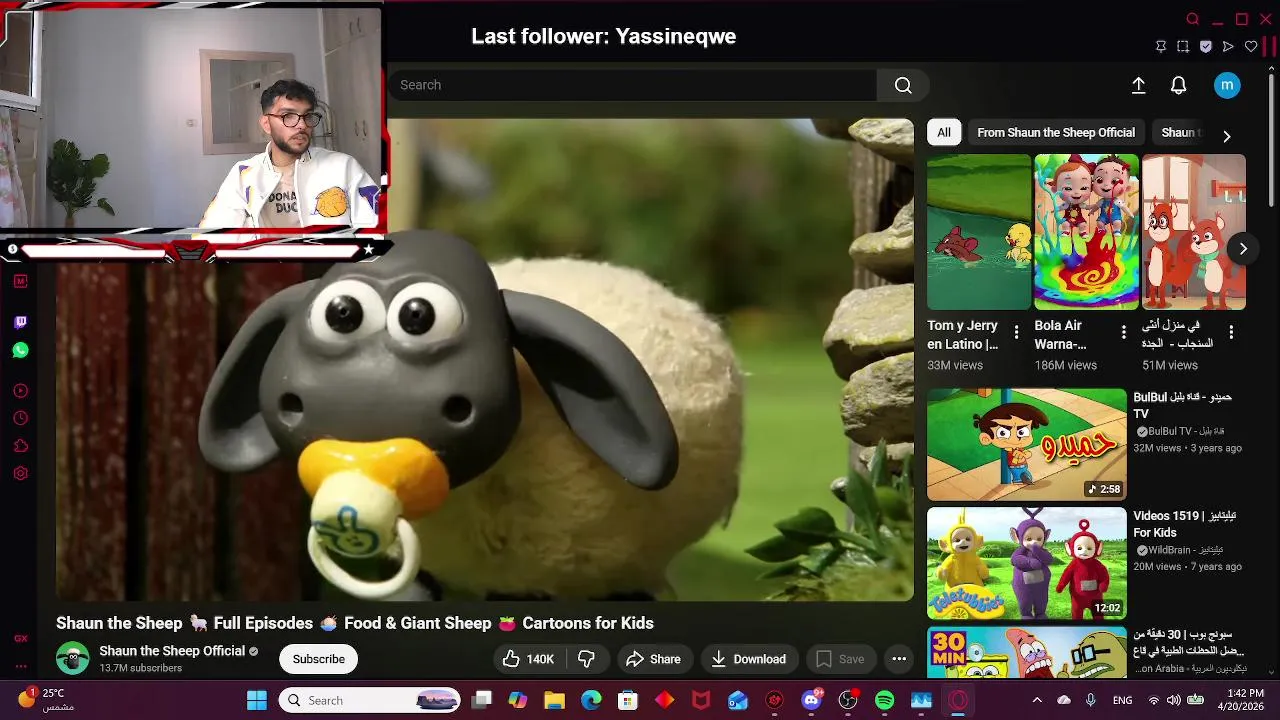Viewport: 1280px width, 720px height.
Task: Open options for Tom y Jerry video
Action: click(x=1016, y=332)
